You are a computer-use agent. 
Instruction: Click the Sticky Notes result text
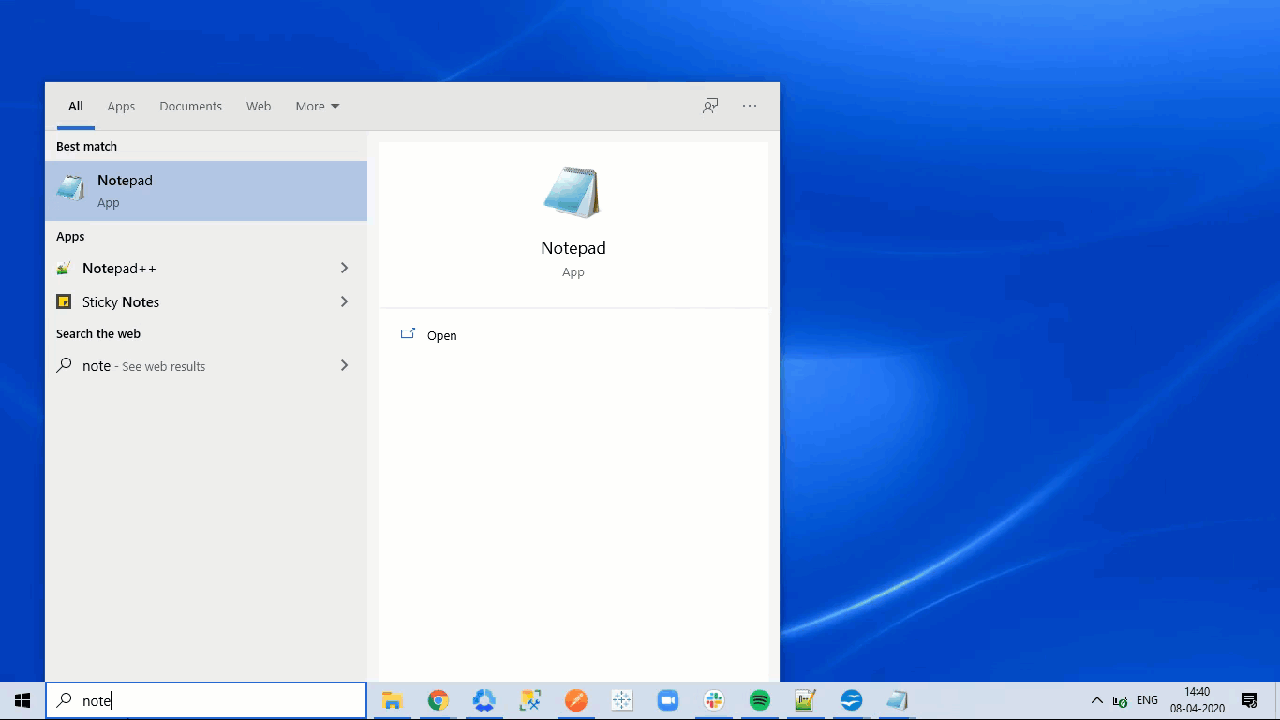120,302
